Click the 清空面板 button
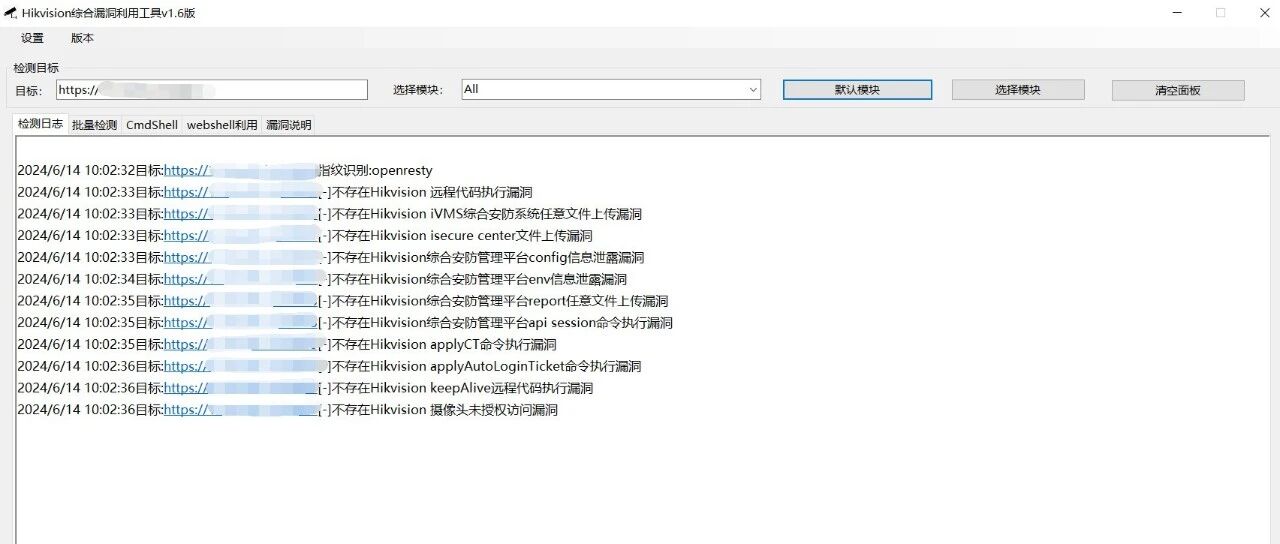The image size is (1280, 544). [1178, 90]
